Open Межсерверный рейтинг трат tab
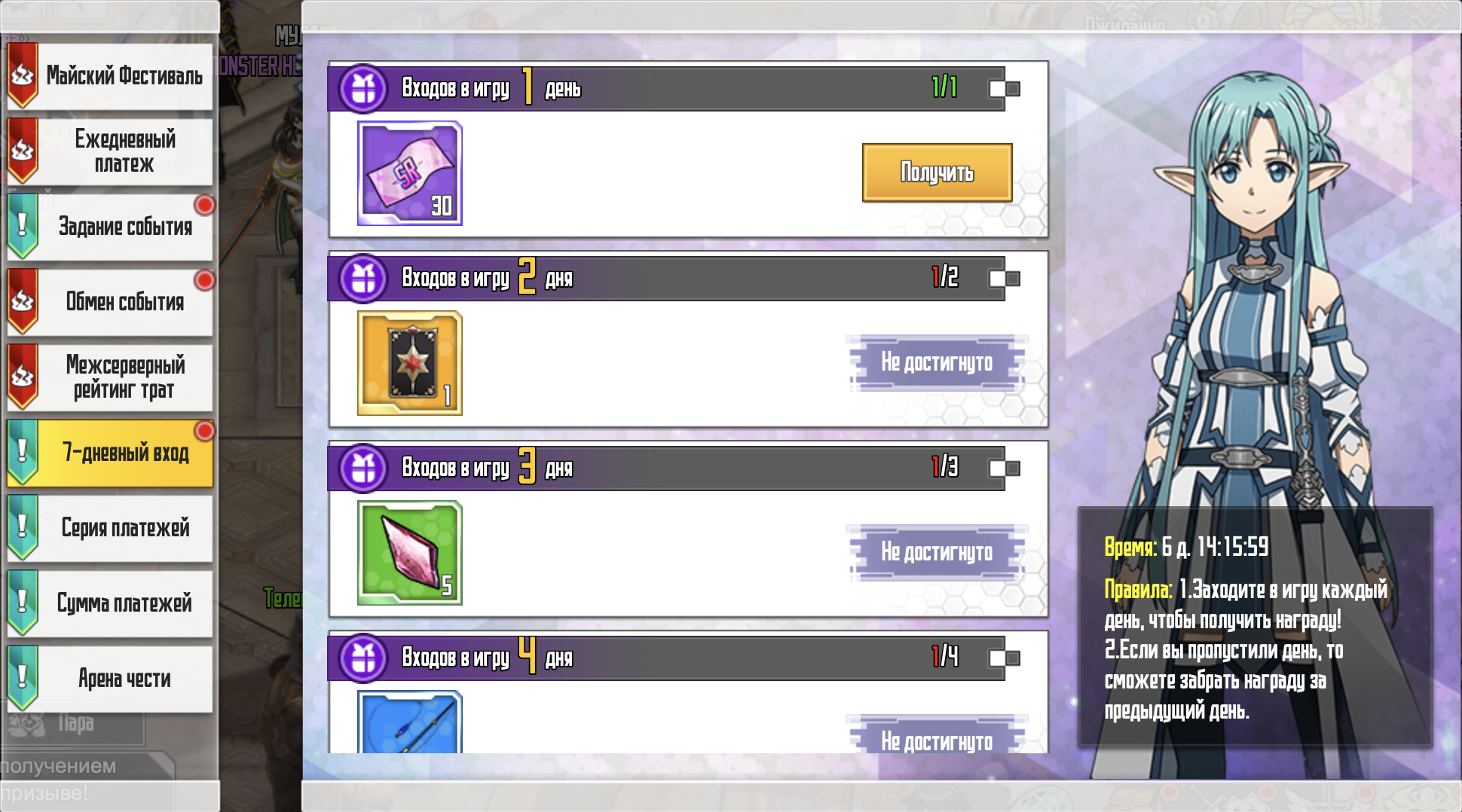This screenshot has width=1462, height=812. click(x=110, y=377)
